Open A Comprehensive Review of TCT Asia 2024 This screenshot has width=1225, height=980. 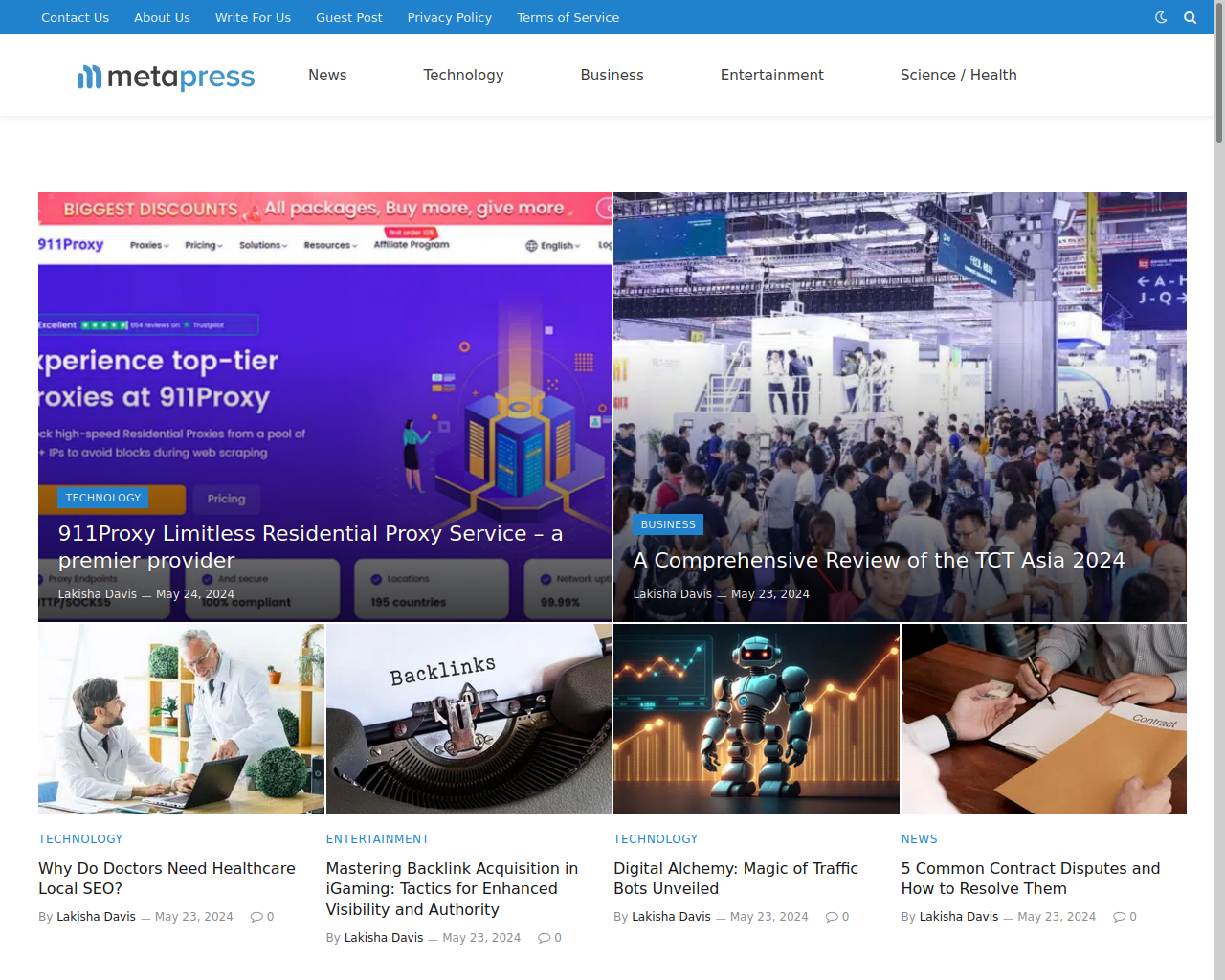[879, 560]
